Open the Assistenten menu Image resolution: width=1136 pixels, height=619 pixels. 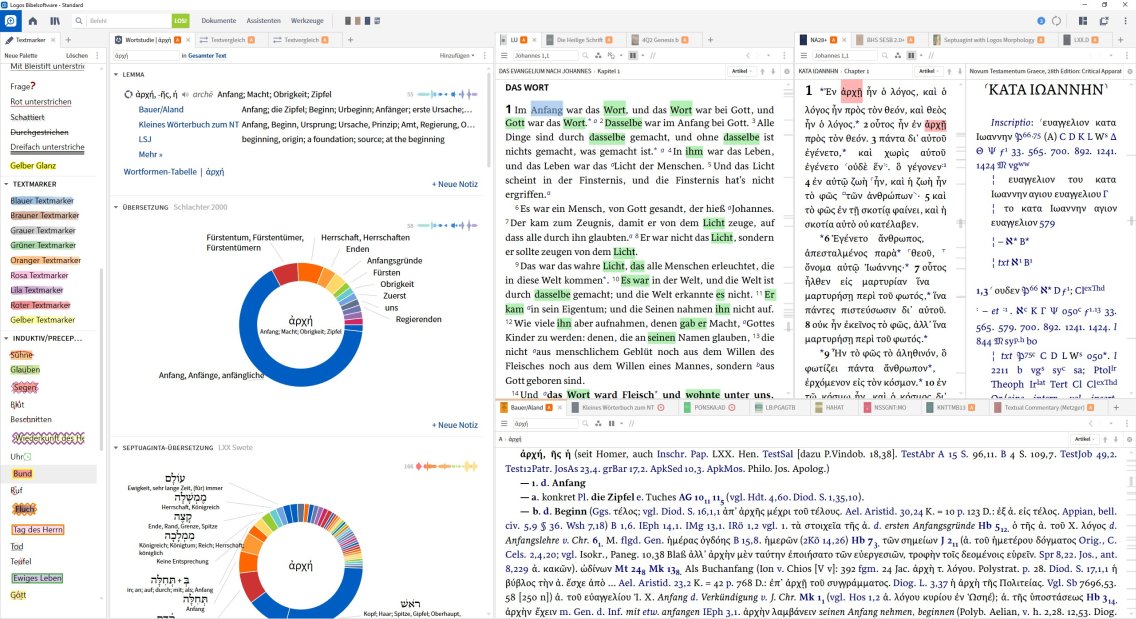(x=264, y=21)
